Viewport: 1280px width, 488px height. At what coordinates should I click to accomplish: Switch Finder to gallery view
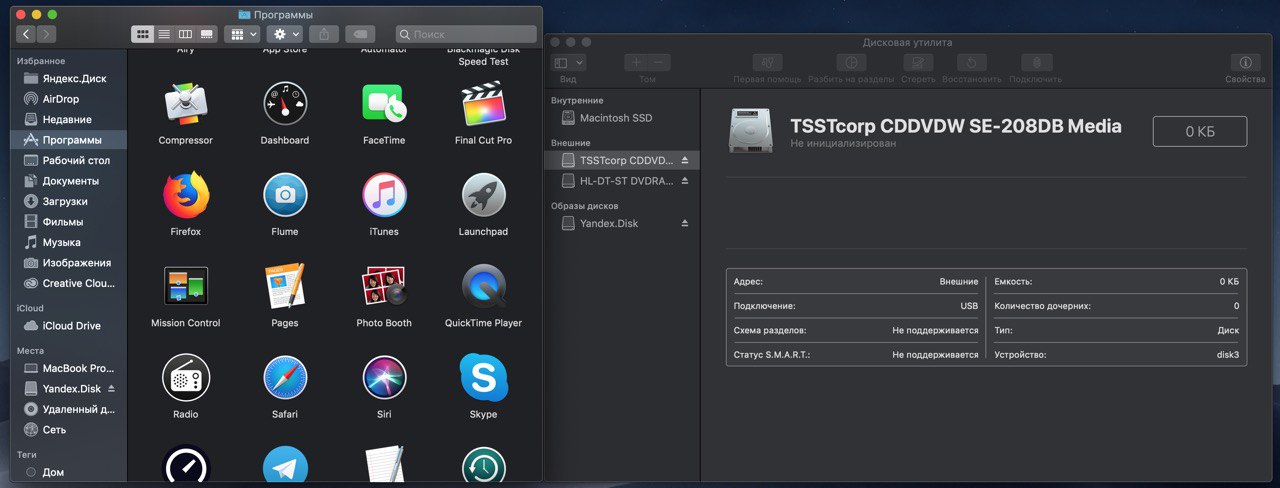pos(207,34)
